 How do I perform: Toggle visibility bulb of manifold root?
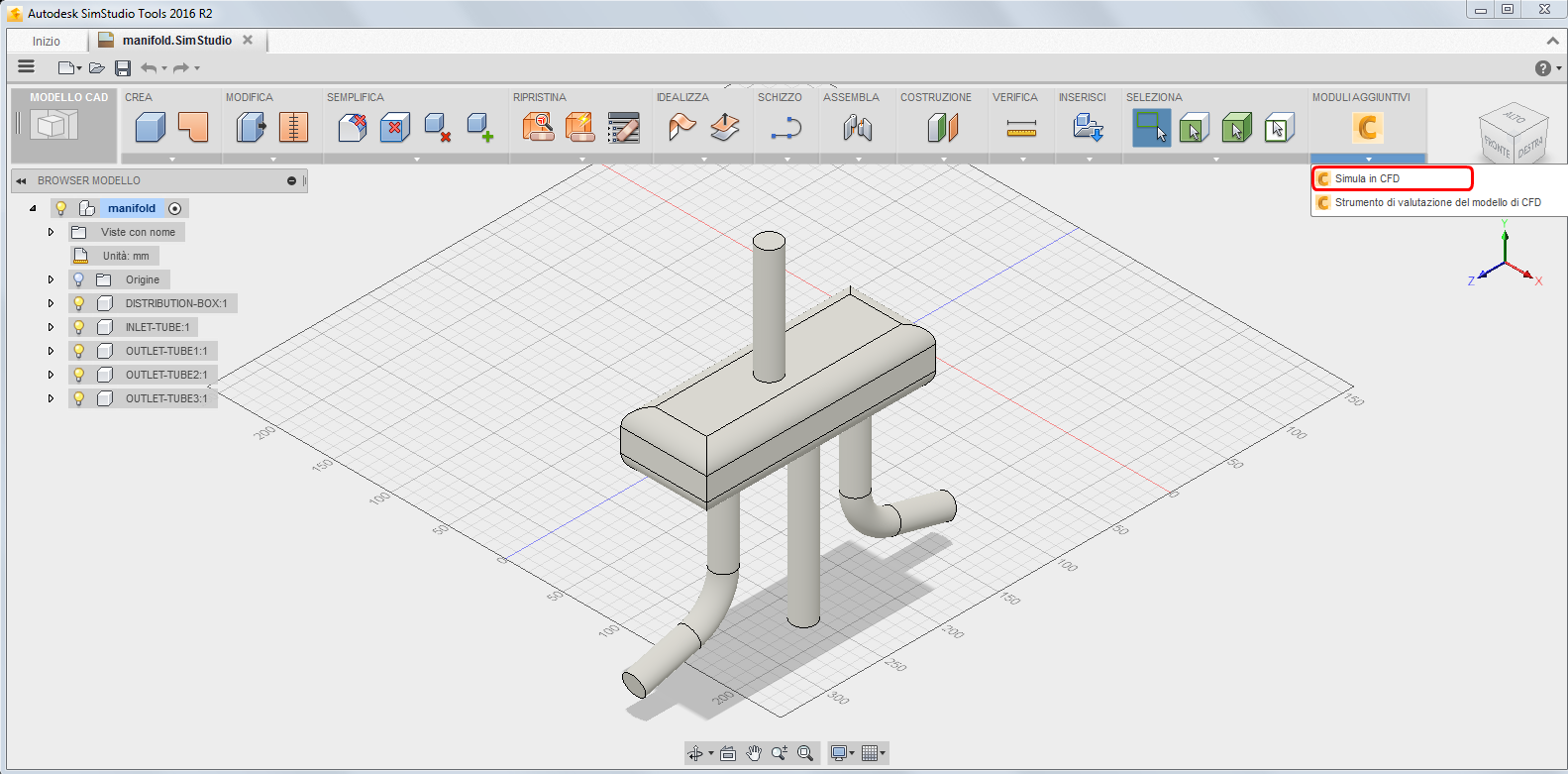[61, 208]
